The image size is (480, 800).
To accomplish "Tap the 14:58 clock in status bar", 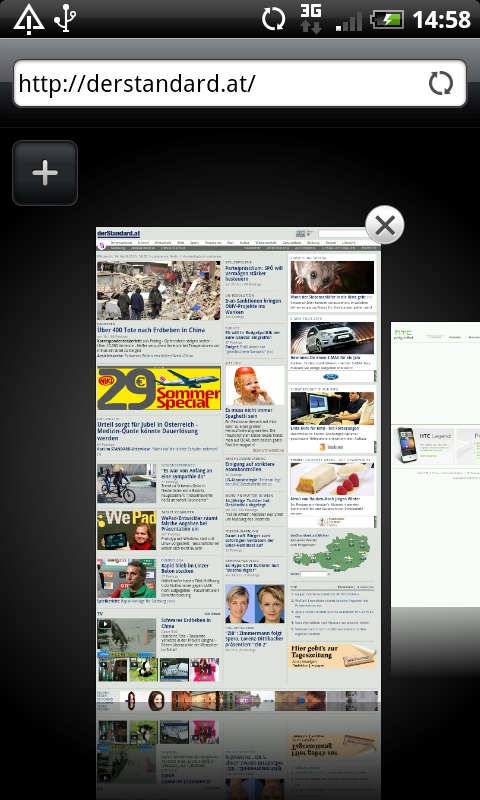I will (441, 19).
